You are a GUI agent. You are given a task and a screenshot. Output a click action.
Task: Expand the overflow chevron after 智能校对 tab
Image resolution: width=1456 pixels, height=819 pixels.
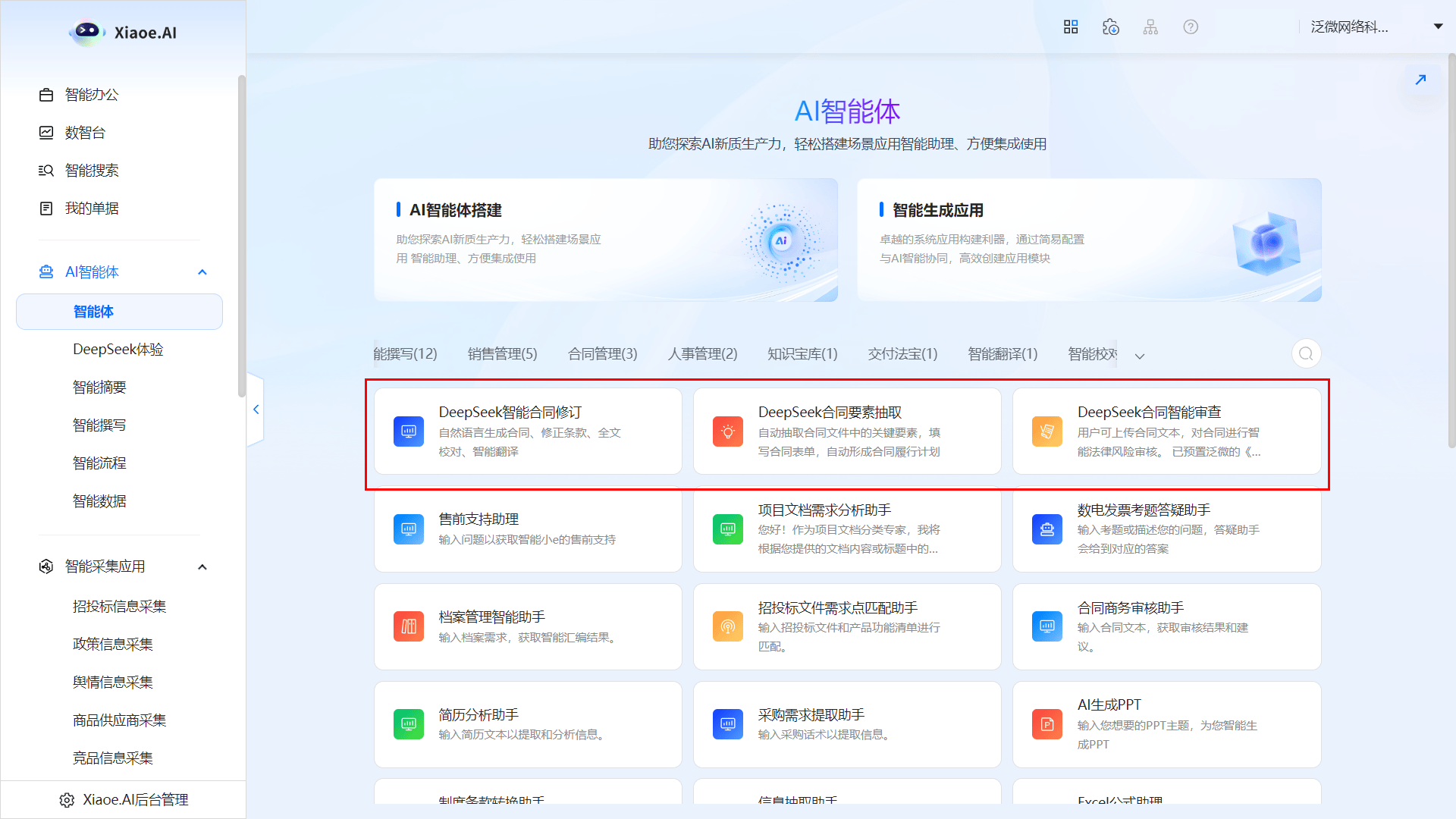point(1139,356)
